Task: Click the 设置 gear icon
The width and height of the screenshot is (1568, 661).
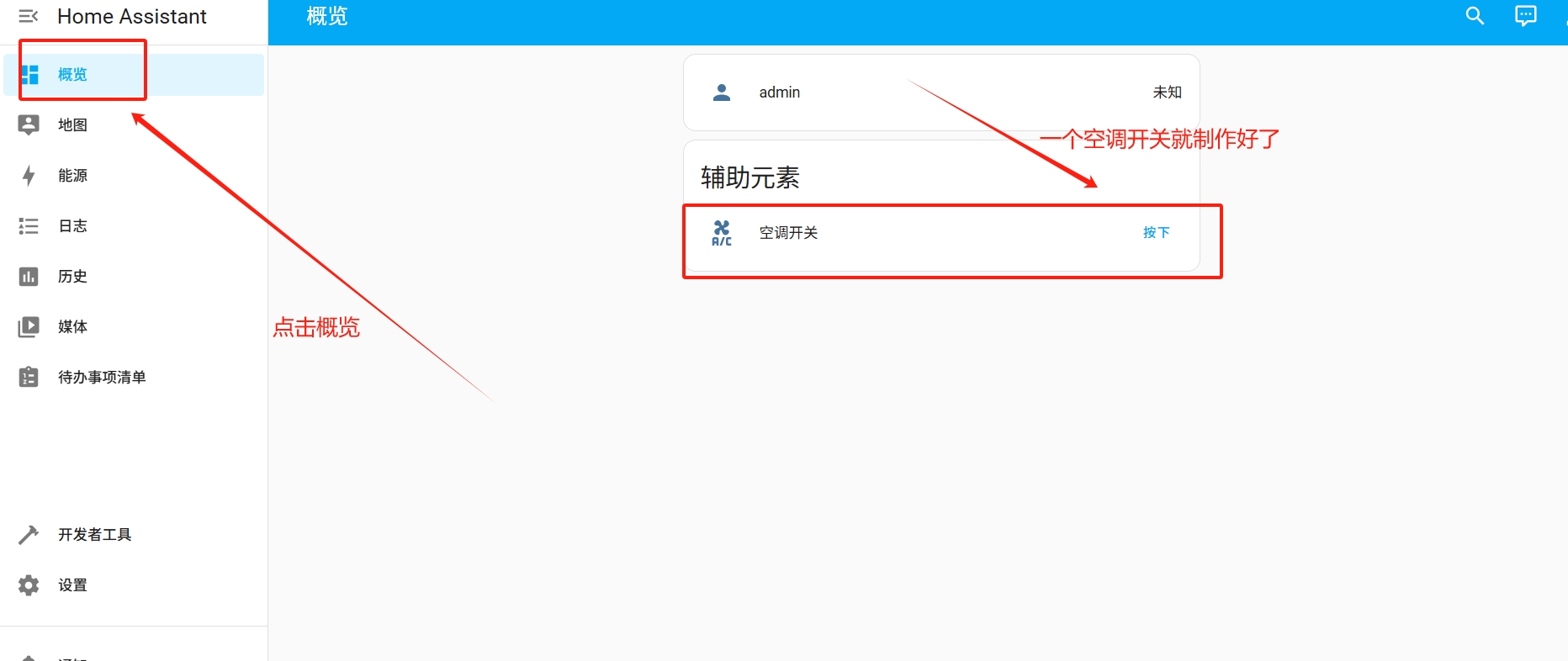Action: pos(29,585)
